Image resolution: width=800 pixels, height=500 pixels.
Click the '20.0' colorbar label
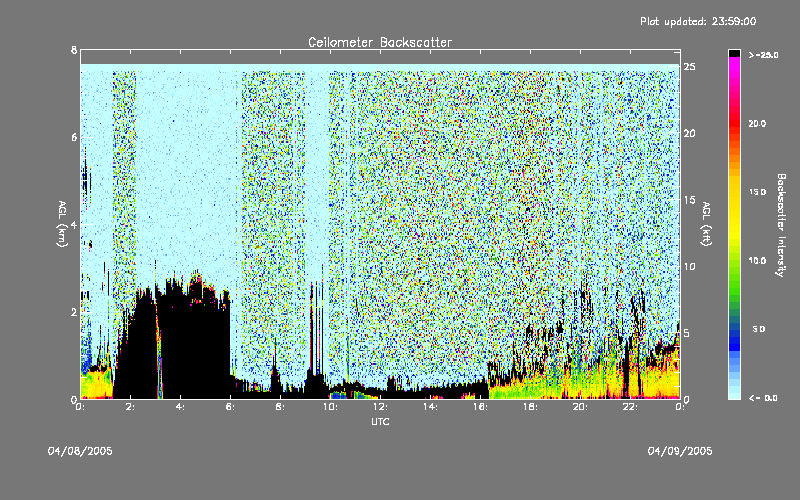click(x=757, y=124)
